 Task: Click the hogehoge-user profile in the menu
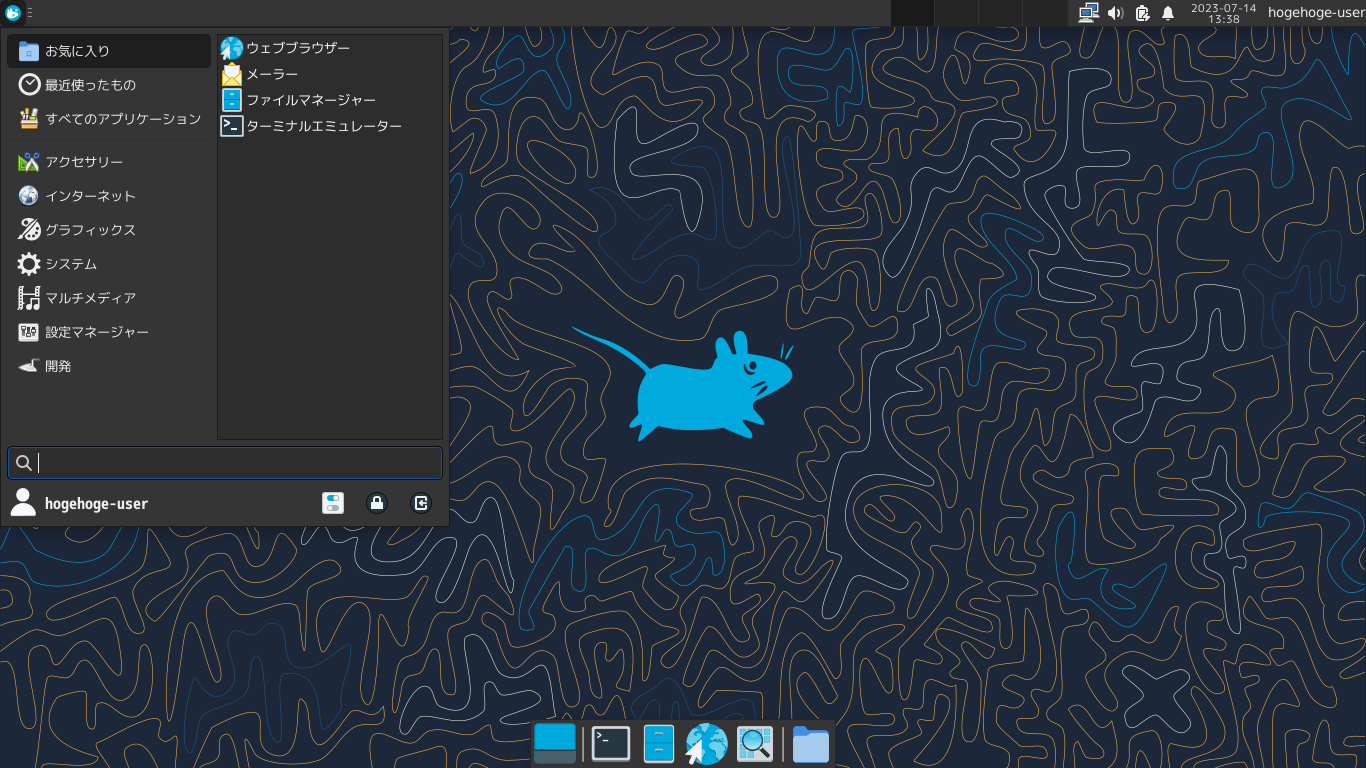[x=79, y=503]
